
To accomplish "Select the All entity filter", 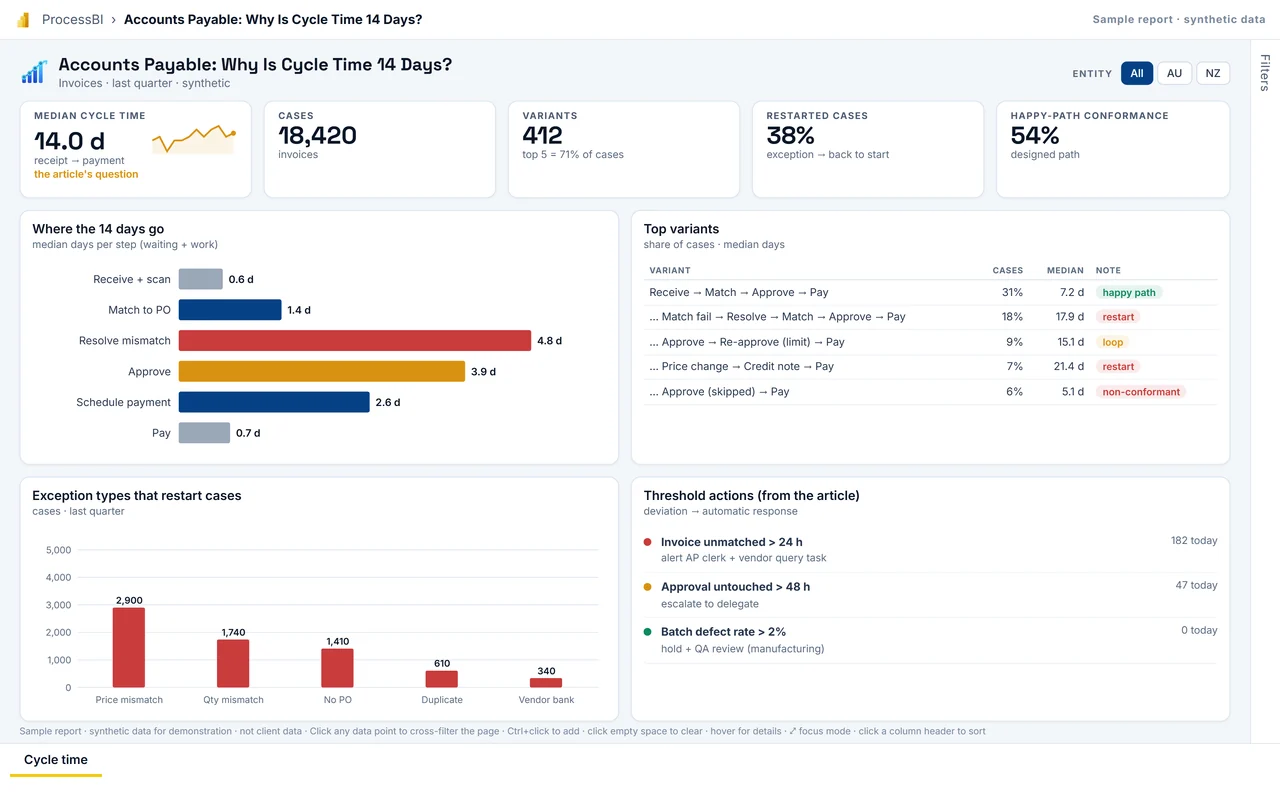I will (1137, 73).
